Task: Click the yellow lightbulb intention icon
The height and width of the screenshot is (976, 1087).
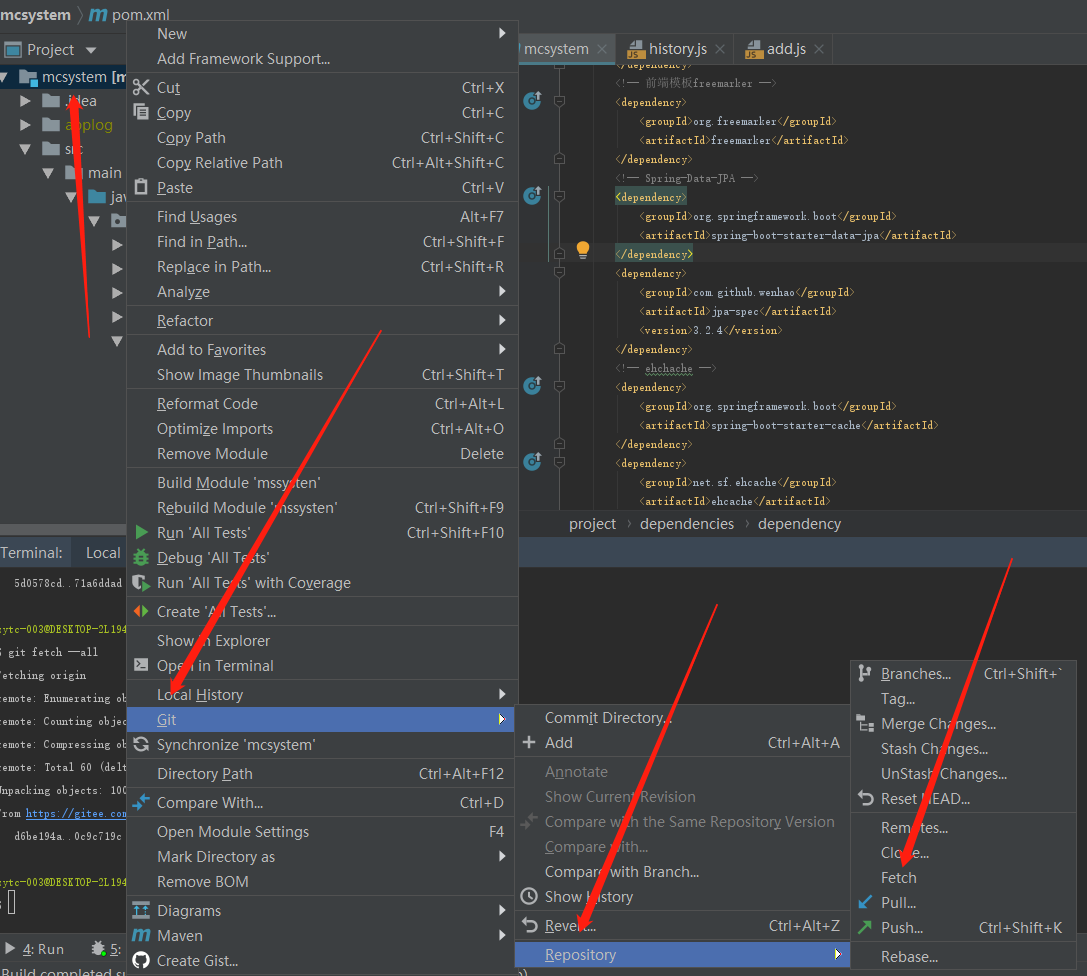Action: [x=583, y=250]
